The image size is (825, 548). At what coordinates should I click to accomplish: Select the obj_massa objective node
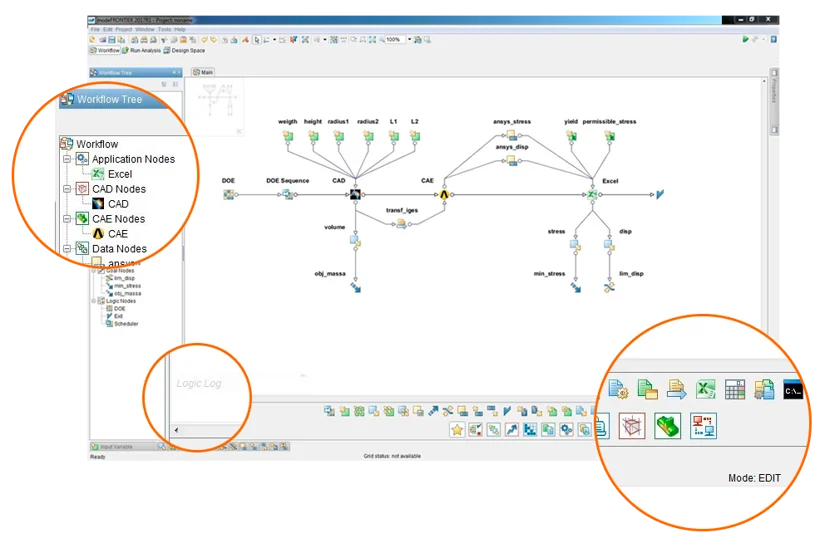pos(356,287)
